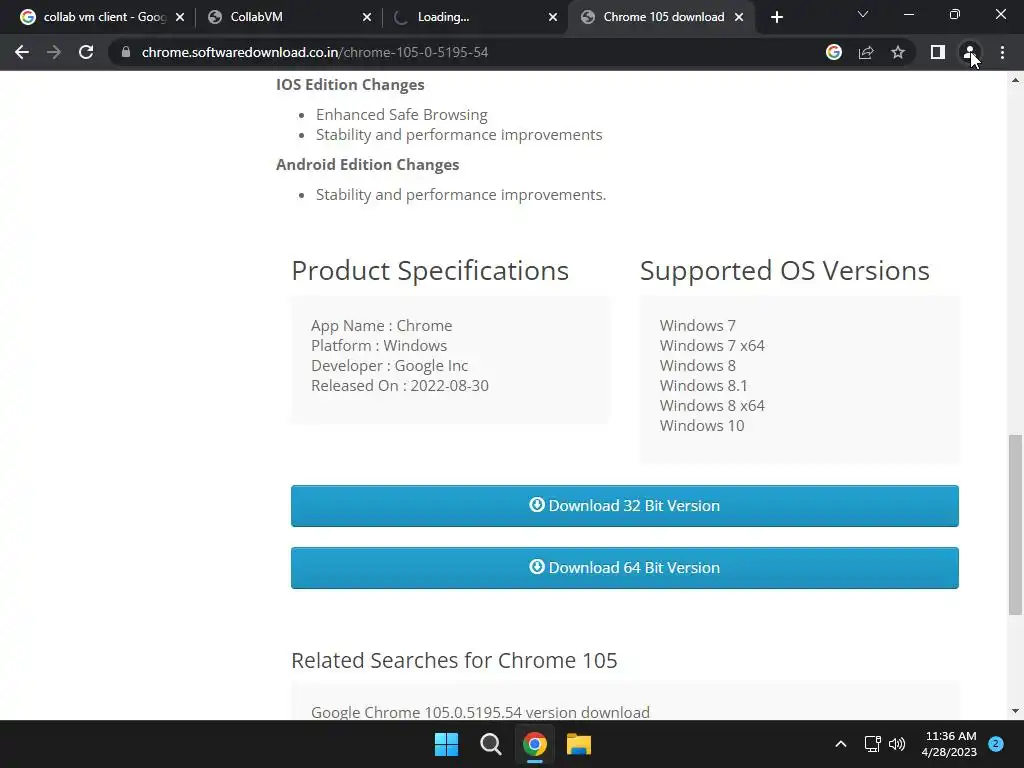Open the Google icon in address bar

833,52
